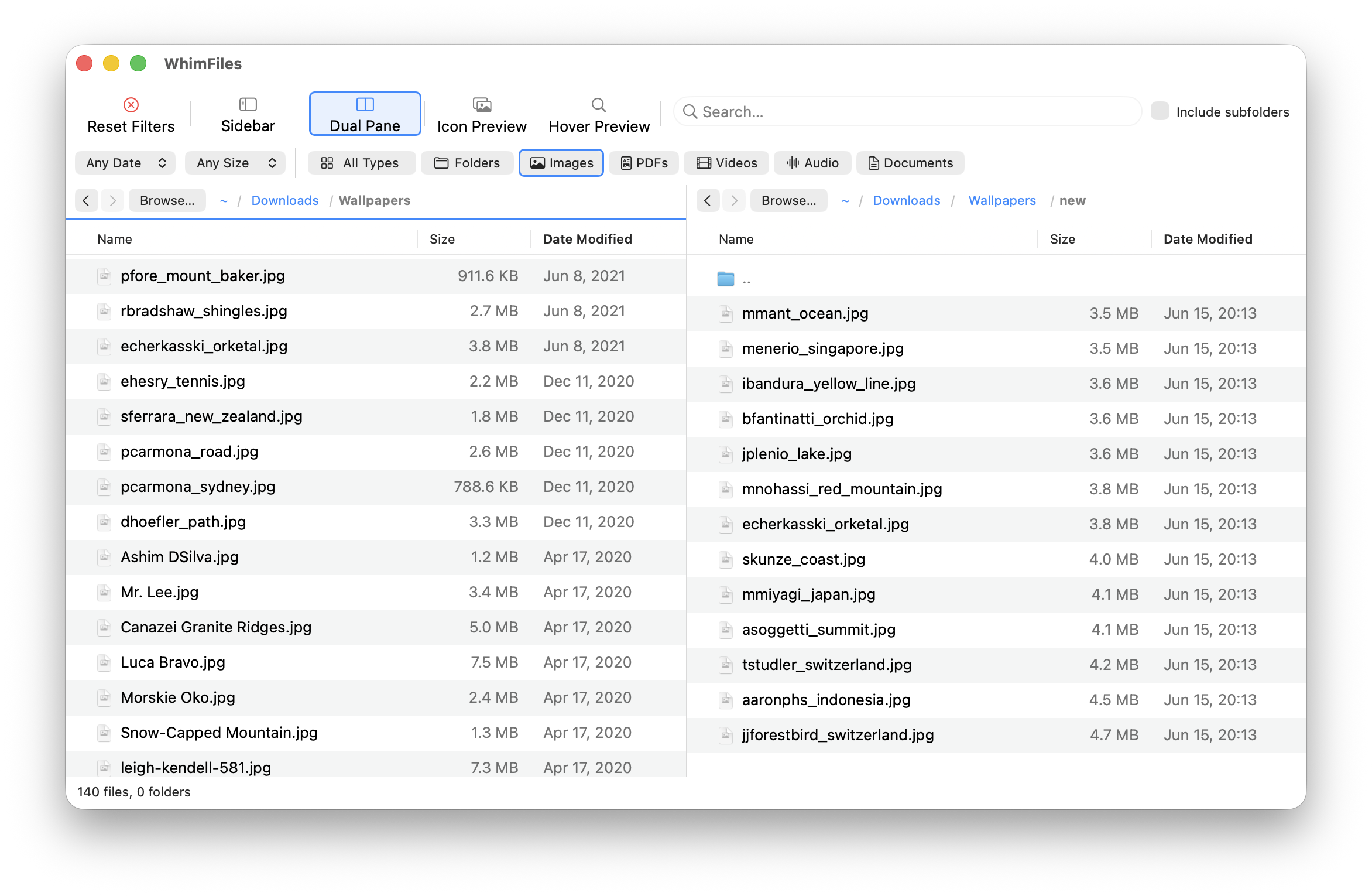The width and height of the screenshot is (1372, 896).
Task: Click icon next to sferrara_new_zealand.jpg
Action: tap(104, 416)
